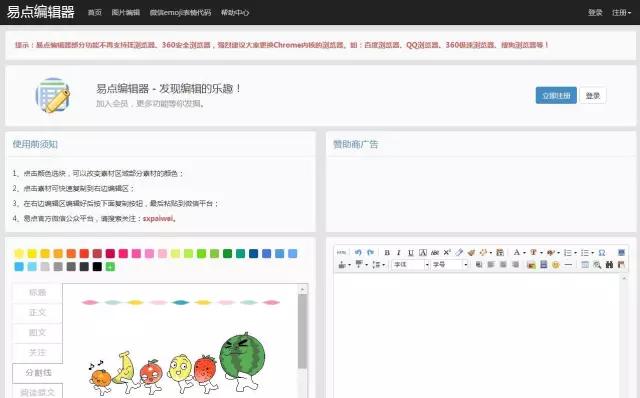
Task: Click the undo arrow icon
Action: tap(358, 253)
